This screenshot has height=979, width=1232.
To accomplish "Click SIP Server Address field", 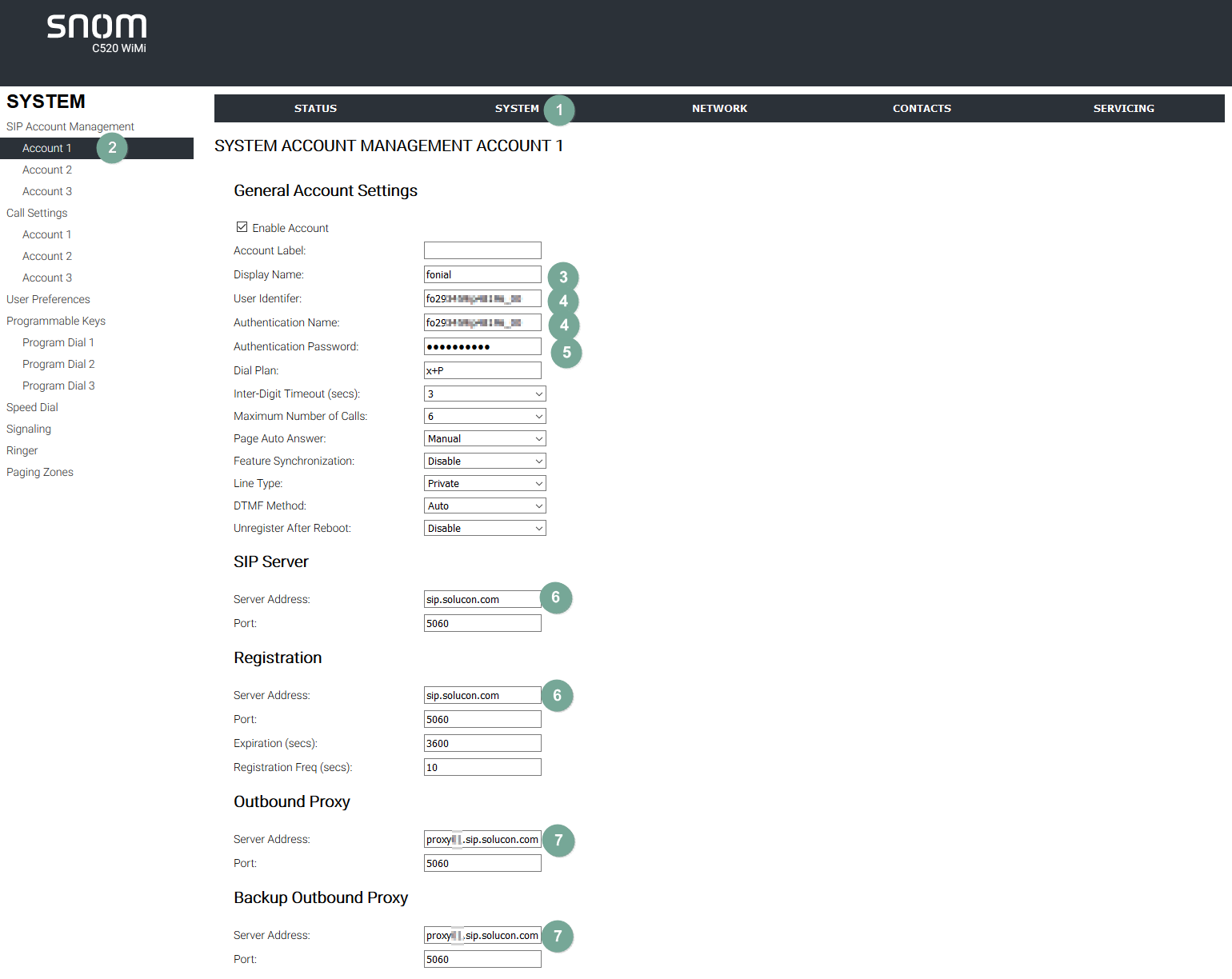I will click(x=482, y=599).
